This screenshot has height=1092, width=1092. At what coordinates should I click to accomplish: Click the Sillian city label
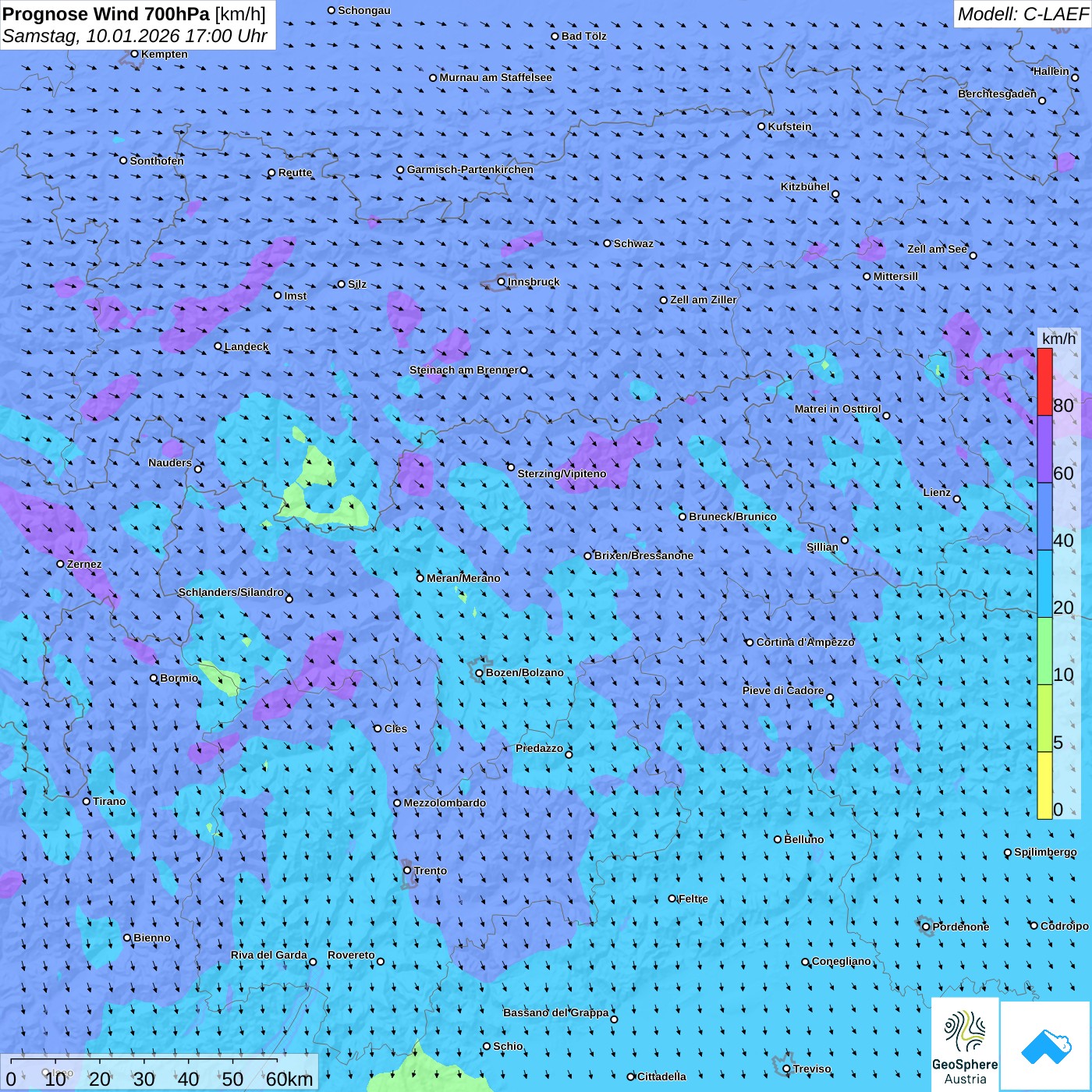tap(822, 547)
